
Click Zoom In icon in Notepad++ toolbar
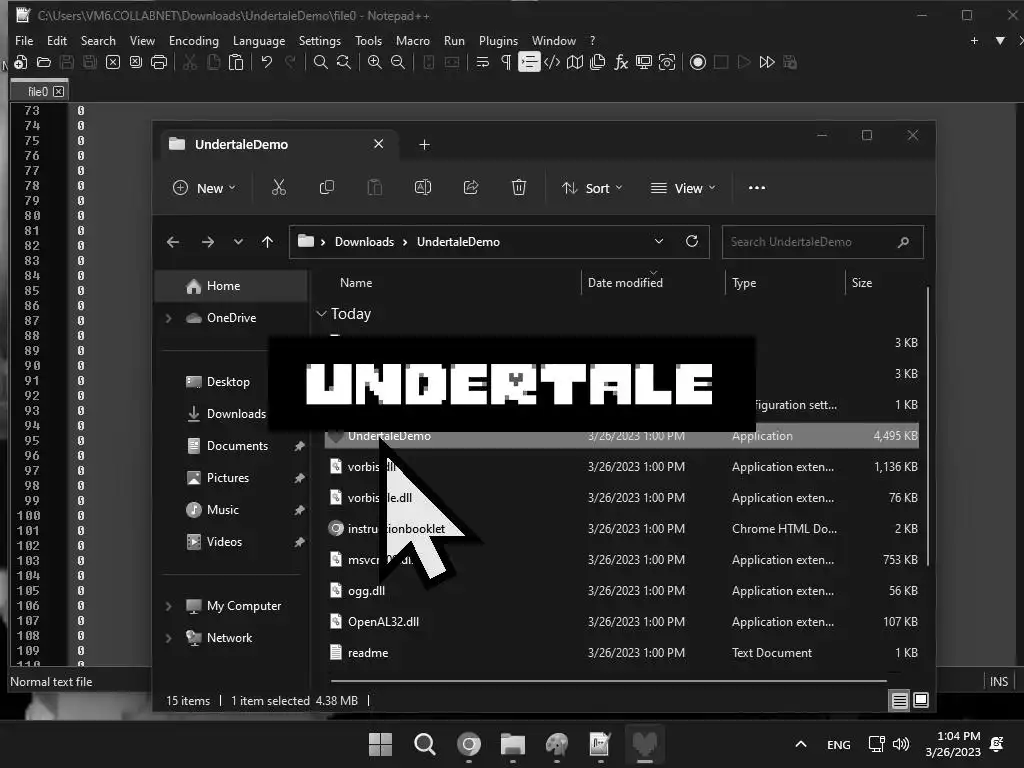375,63
